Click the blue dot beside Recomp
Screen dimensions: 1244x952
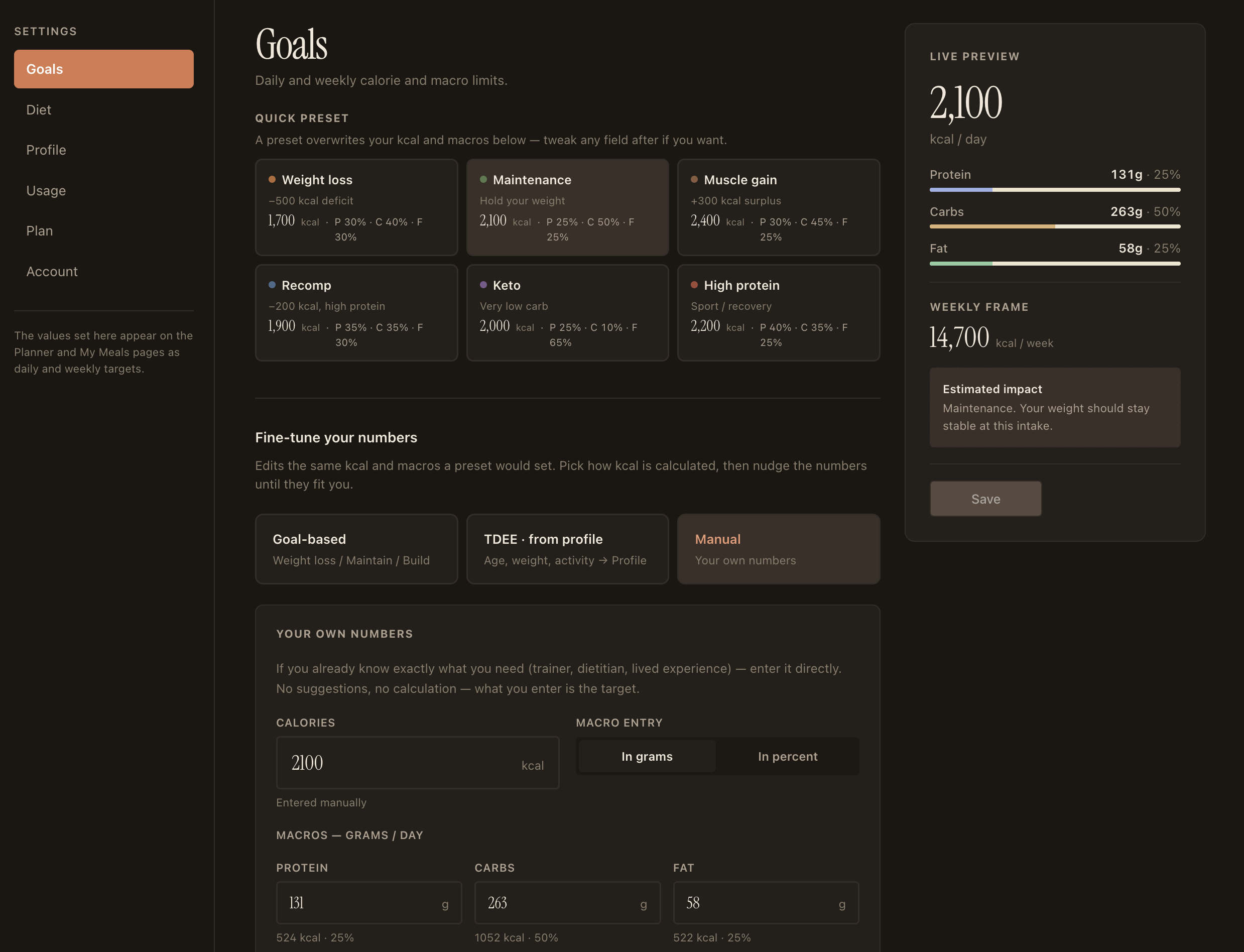[x=272, y=285]
